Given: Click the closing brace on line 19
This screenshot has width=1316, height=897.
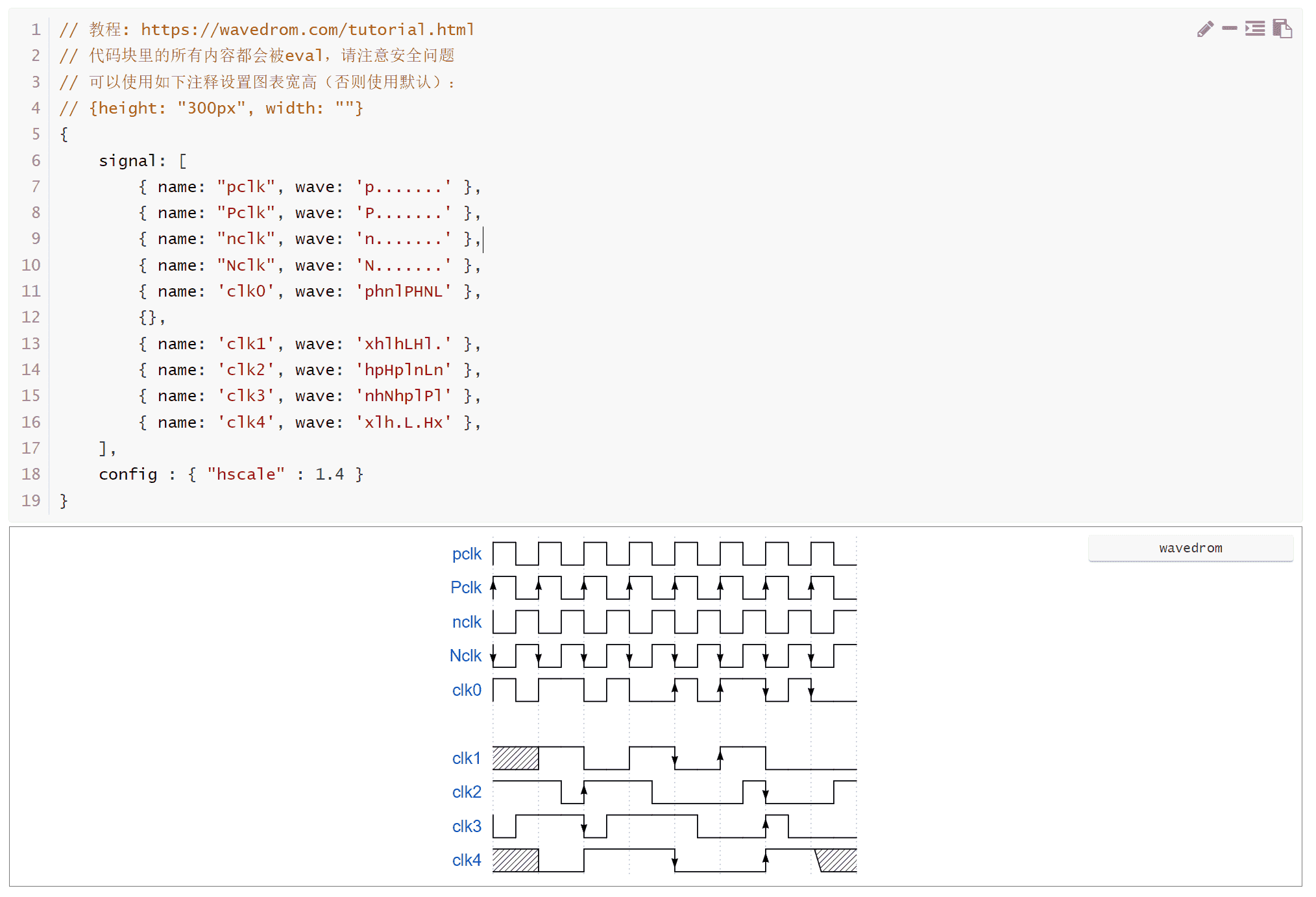Looking at the screenshot, I should pyautogui.click(x=64, y=500).
